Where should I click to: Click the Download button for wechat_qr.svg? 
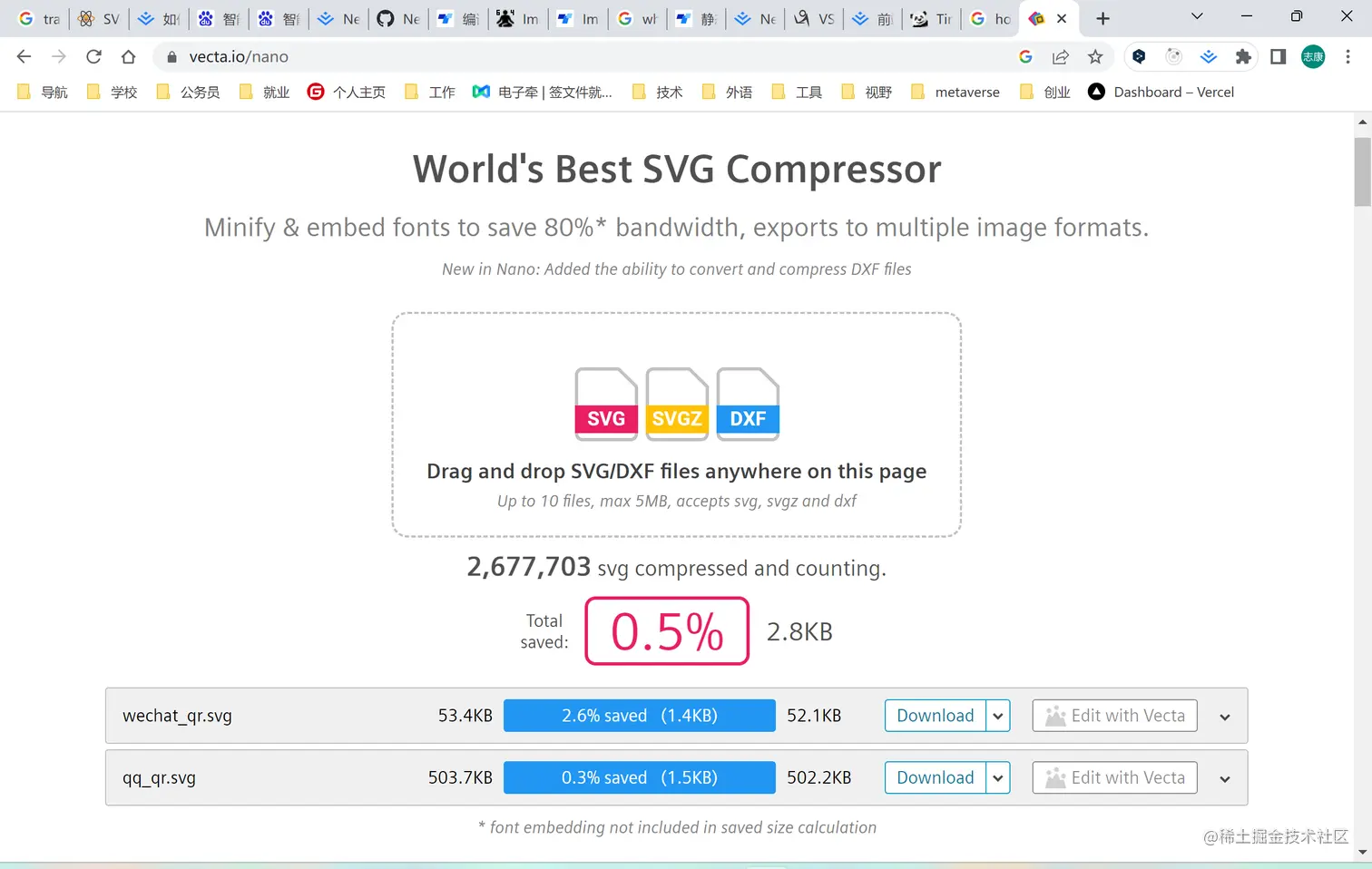pos(935,715)
